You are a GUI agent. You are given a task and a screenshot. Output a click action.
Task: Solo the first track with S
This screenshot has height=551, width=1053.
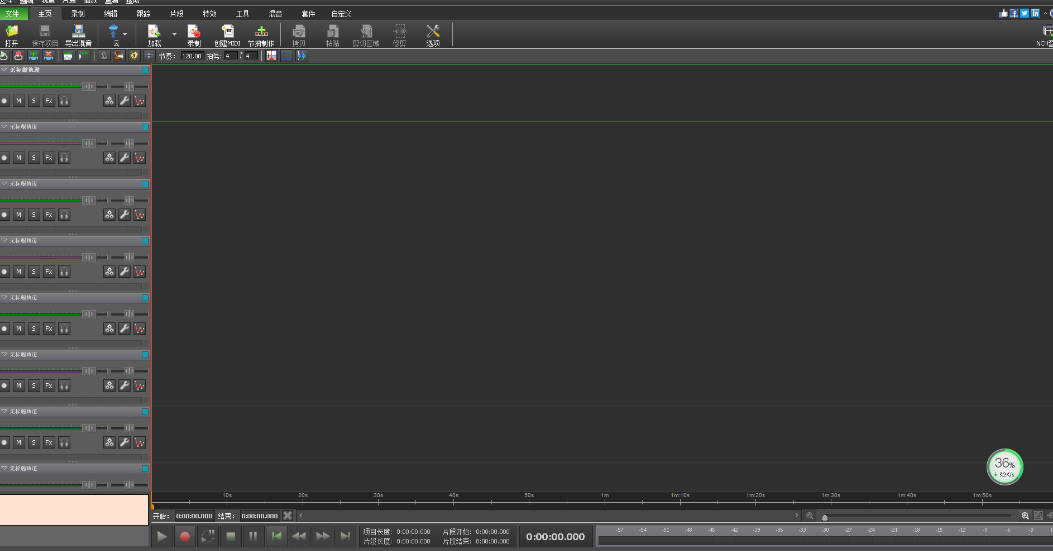click(34, 101)
